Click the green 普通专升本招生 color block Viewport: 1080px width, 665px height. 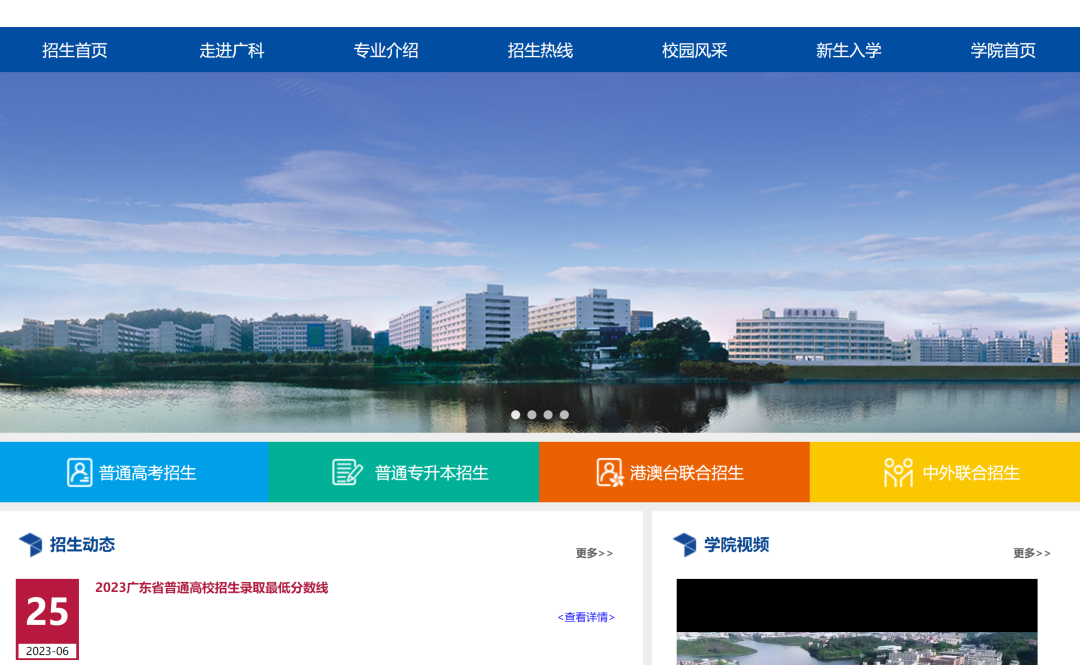click(x=404, y=471)
